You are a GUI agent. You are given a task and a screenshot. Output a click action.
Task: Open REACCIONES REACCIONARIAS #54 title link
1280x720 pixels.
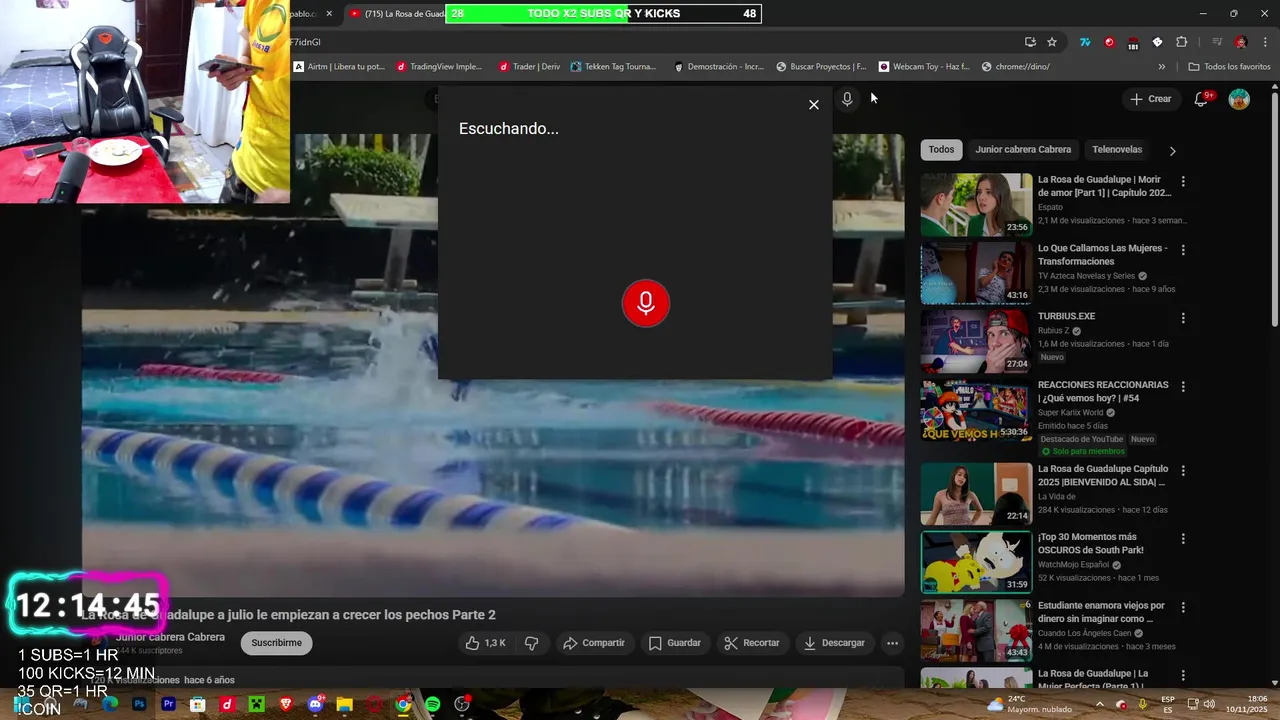pyautogui.click(x=1103, y=391)
